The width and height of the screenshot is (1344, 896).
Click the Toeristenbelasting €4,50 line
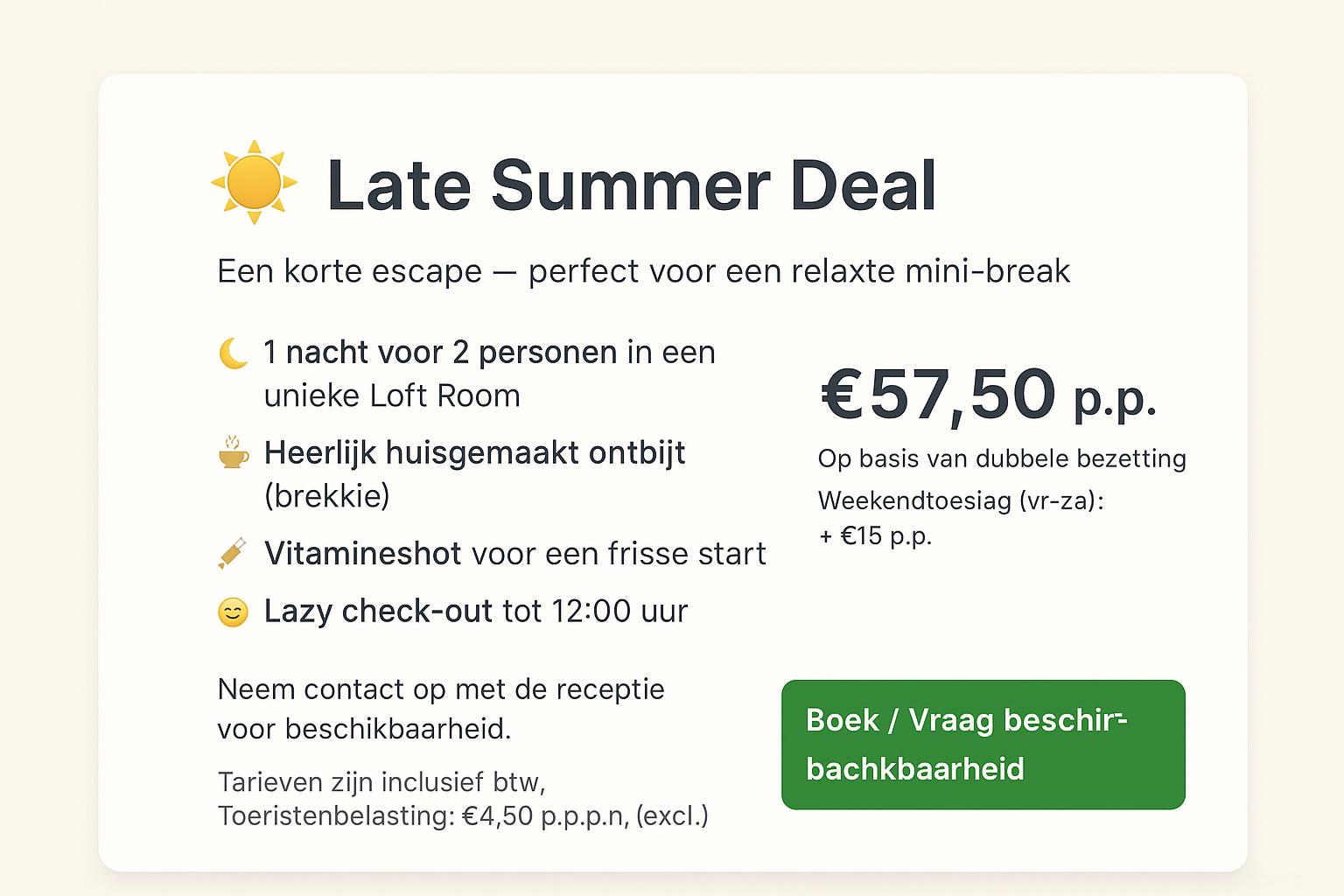pyautogui.click(x=463, y=815)
